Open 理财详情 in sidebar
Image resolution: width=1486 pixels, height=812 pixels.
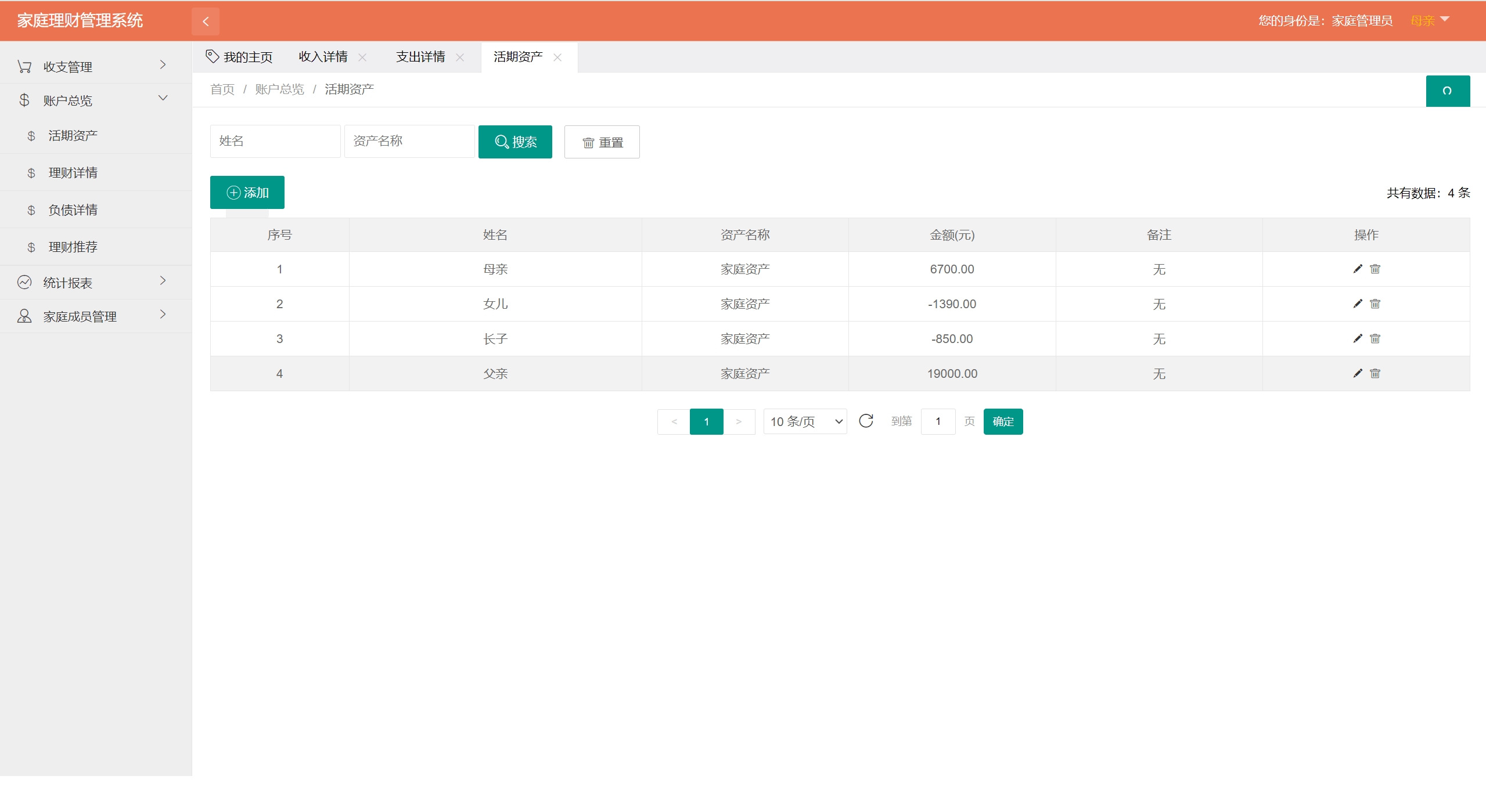coord(73,172)
